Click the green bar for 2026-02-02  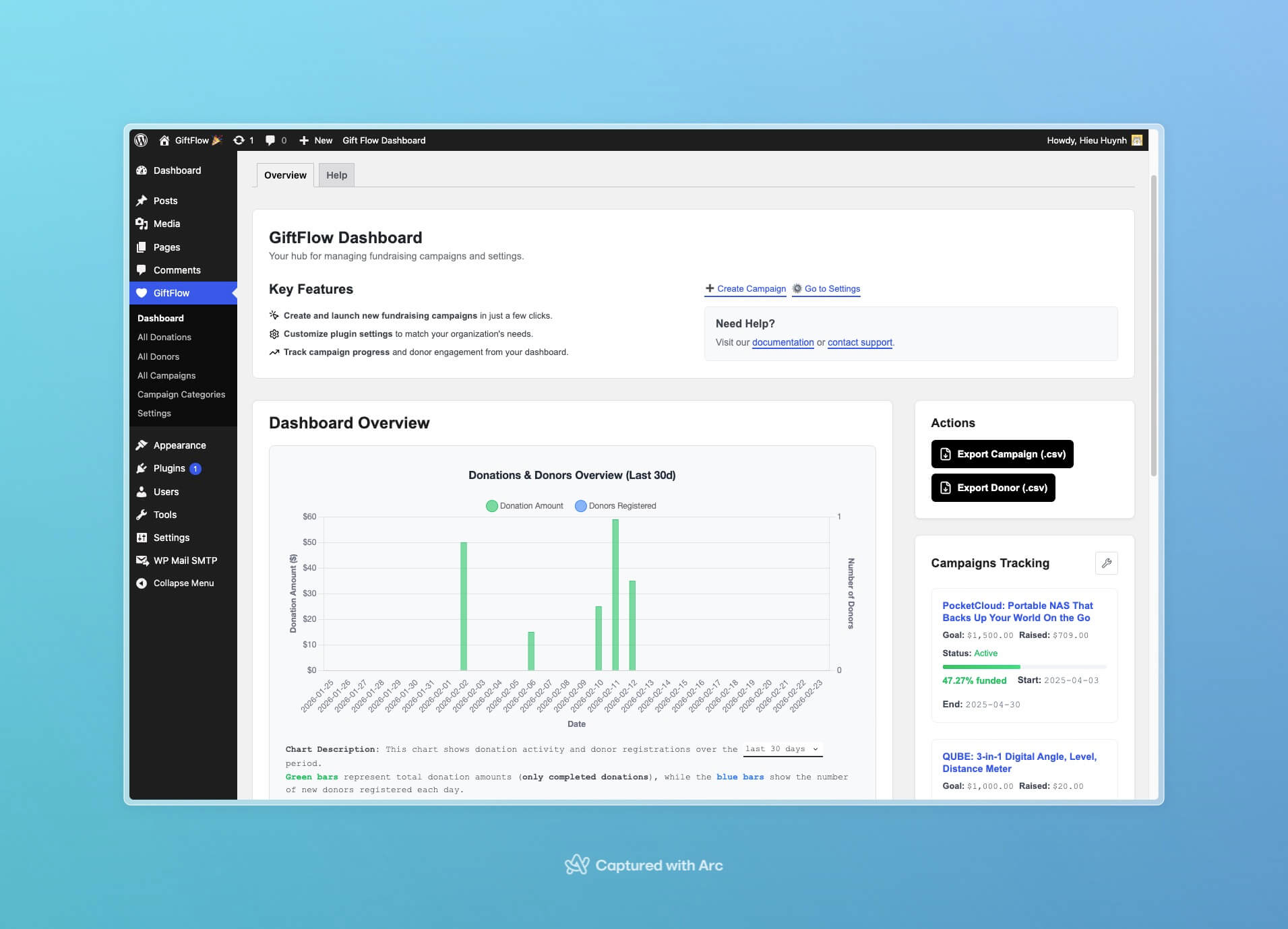464,606
